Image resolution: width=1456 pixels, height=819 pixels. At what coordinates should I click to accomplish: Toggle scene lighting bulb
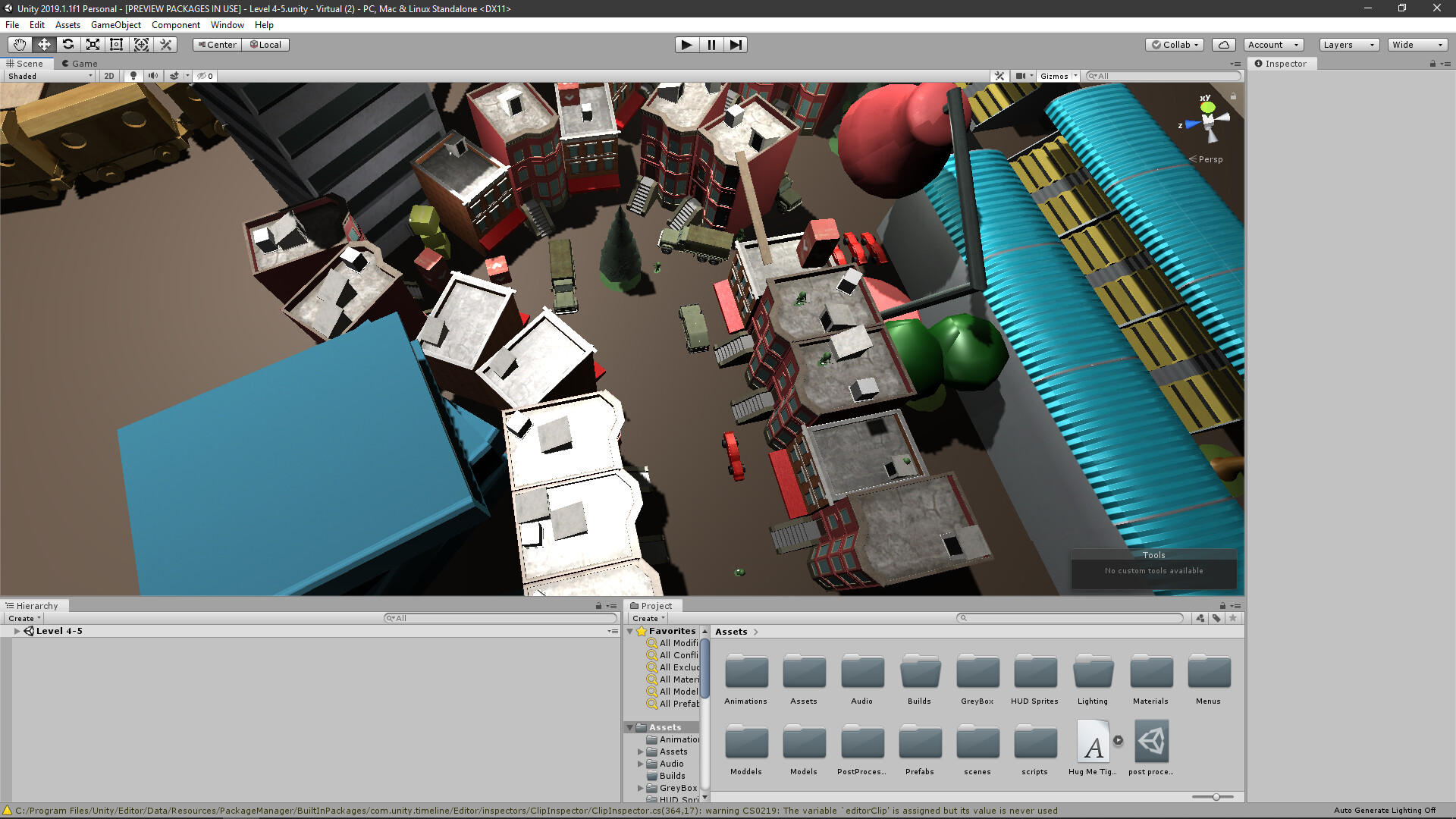click(x=133, y=76)
